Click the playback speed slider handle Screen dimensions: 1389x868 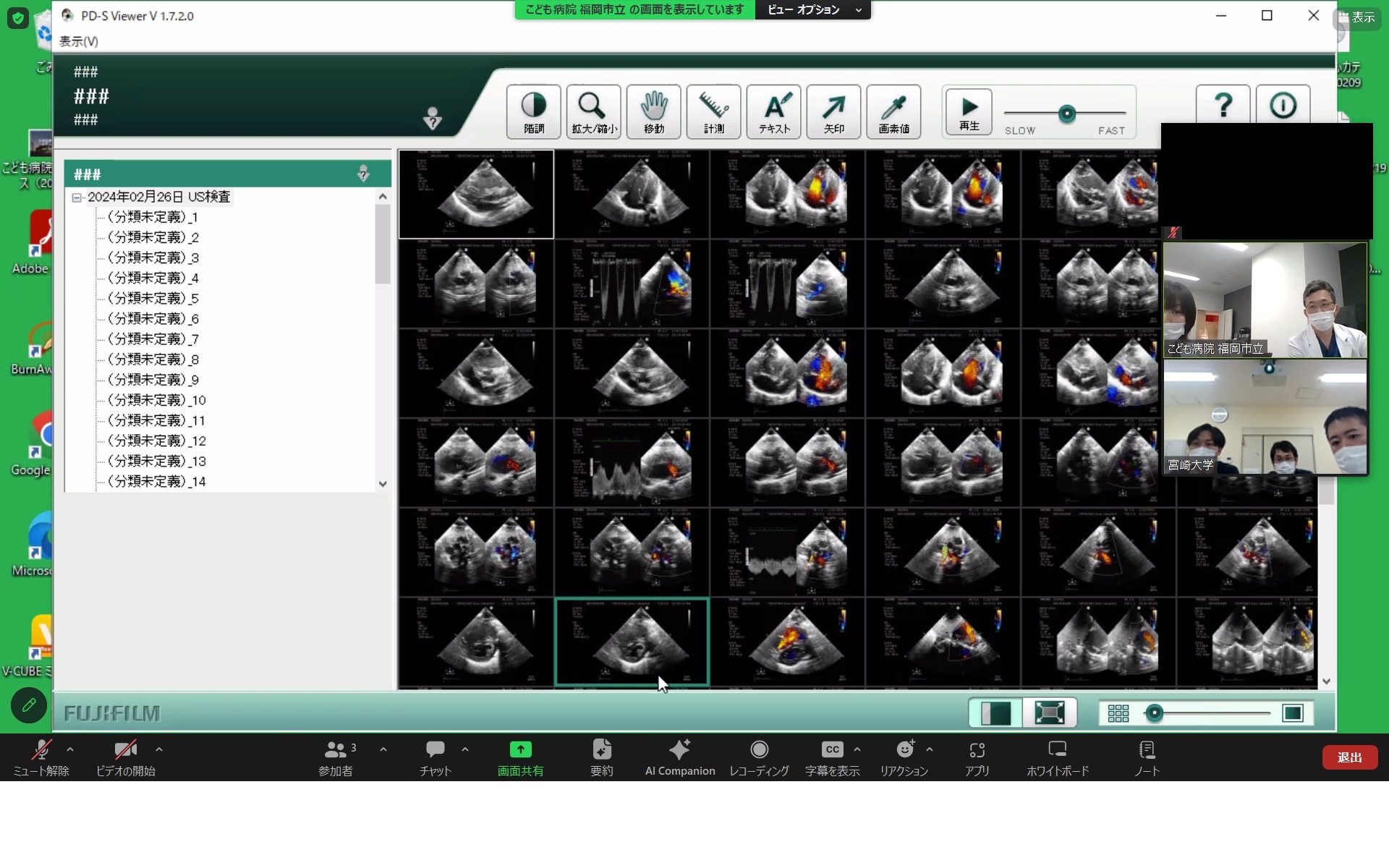[1066, 114]
